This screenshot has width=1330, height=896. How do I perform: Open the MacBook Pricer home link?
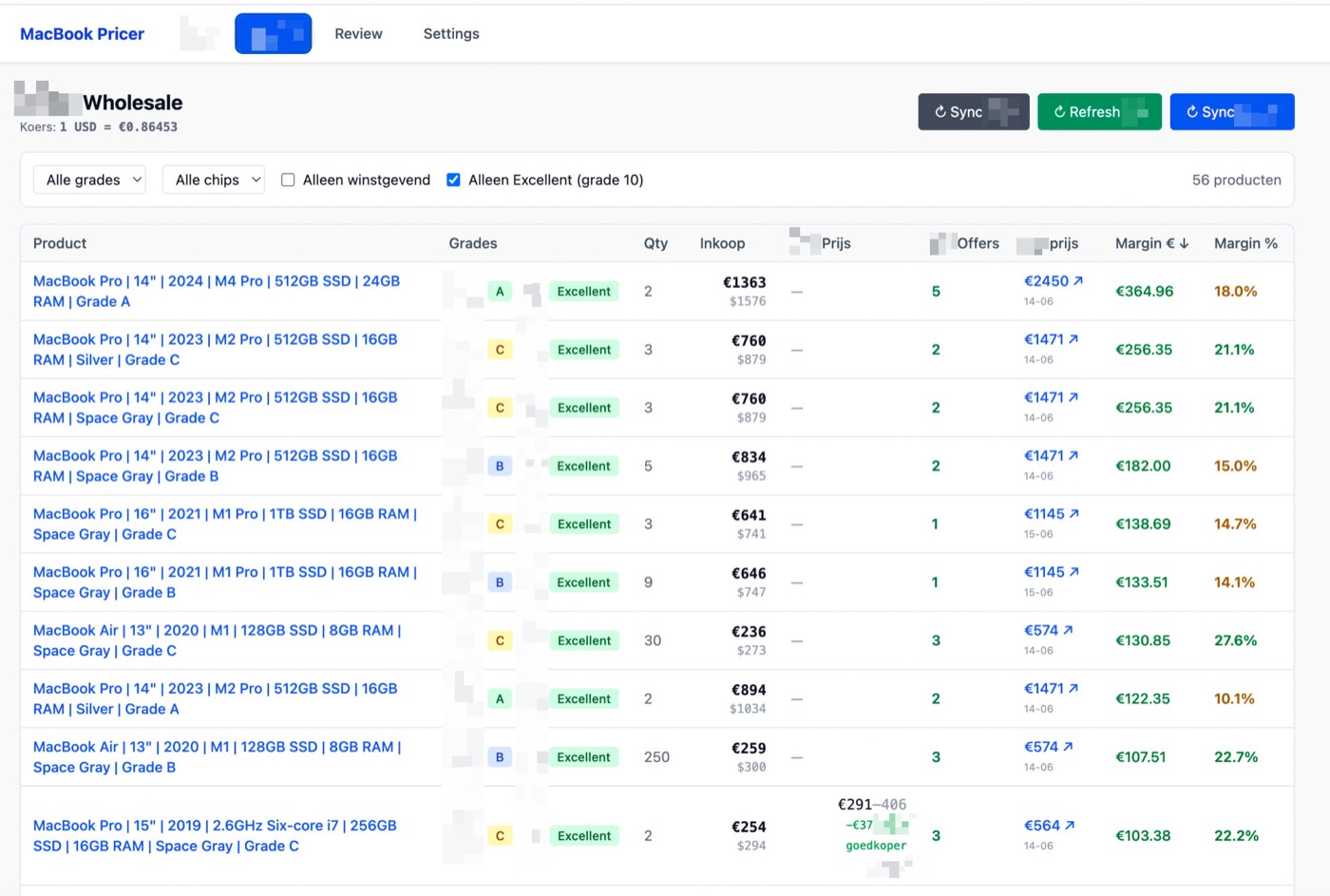coord(82,34)
